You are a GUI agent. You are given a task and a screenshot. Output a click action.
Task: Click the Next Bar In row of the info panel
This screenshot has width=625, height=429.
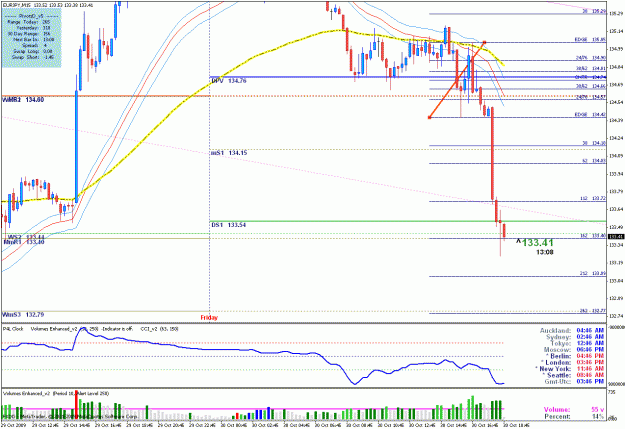click(34, 40)
